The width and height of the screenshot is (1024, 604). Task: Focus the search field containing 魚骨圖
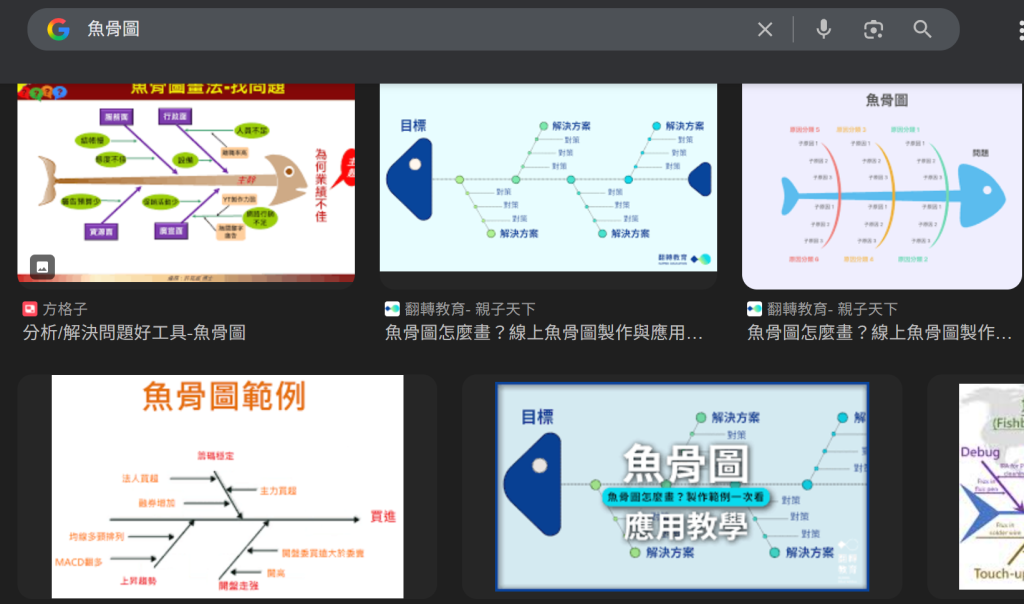click(x=400, y=29)
